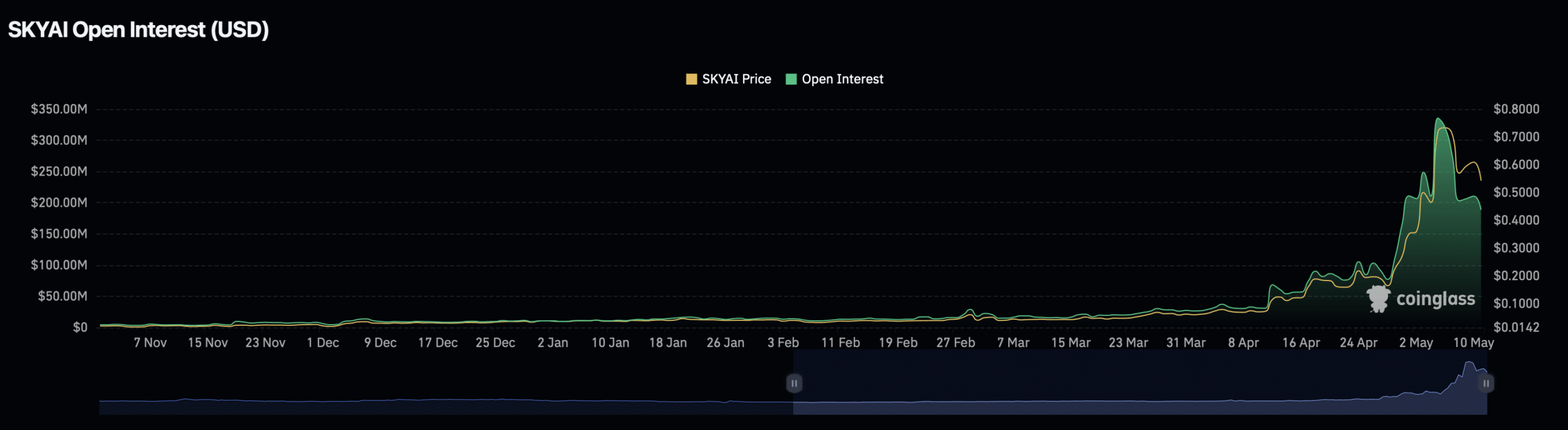Grab the left range slider handle
This screenshot has width=1568, height=430.
794,383
